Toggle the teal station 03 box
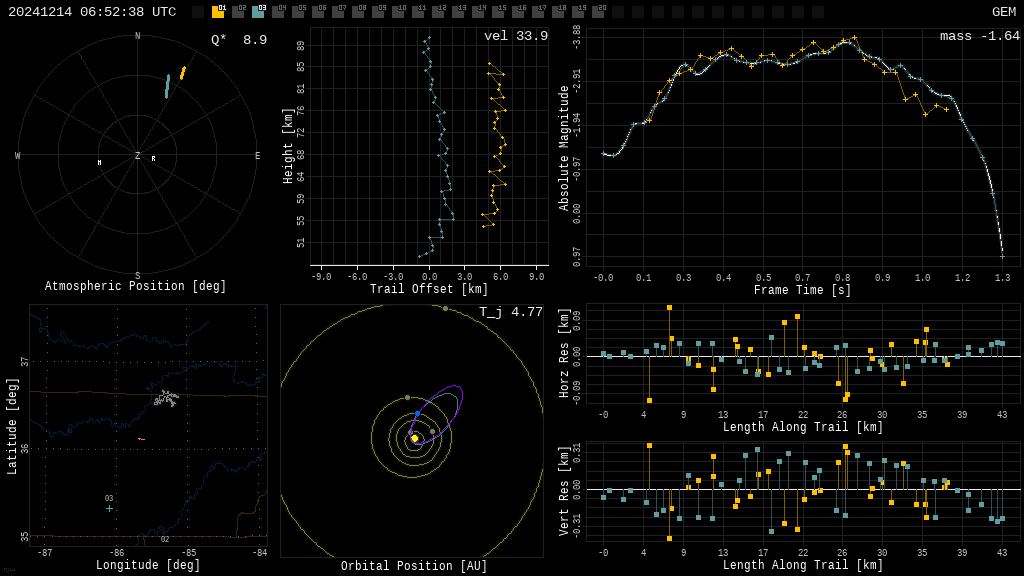 pos(258,12)
